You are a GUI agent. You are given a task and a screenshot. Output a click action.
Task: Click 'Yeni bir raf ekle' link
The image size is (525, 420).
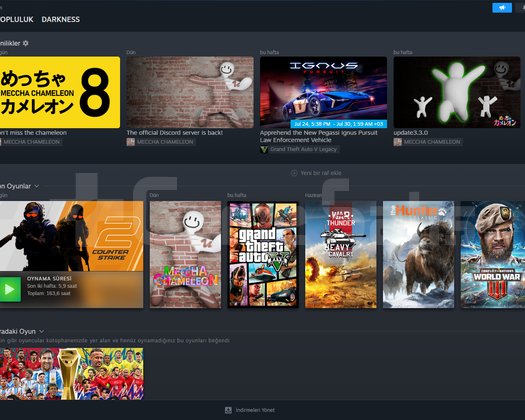click(321, 173)
